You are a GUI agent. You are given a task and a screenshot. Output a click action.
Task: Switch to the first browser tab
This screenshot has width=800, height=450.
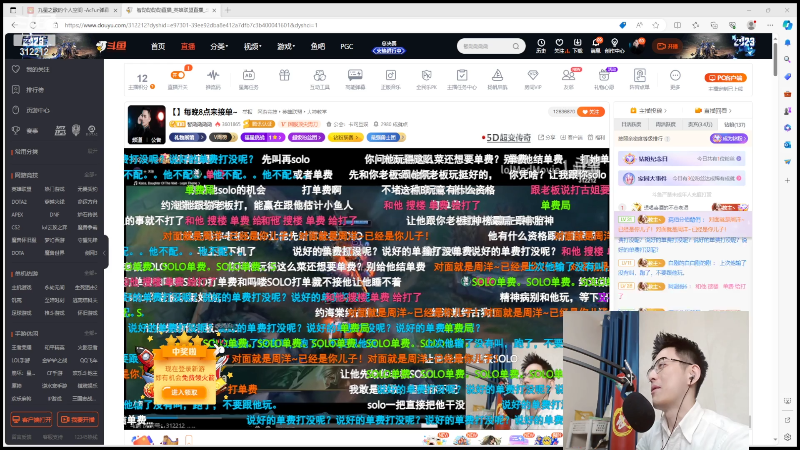71,10
